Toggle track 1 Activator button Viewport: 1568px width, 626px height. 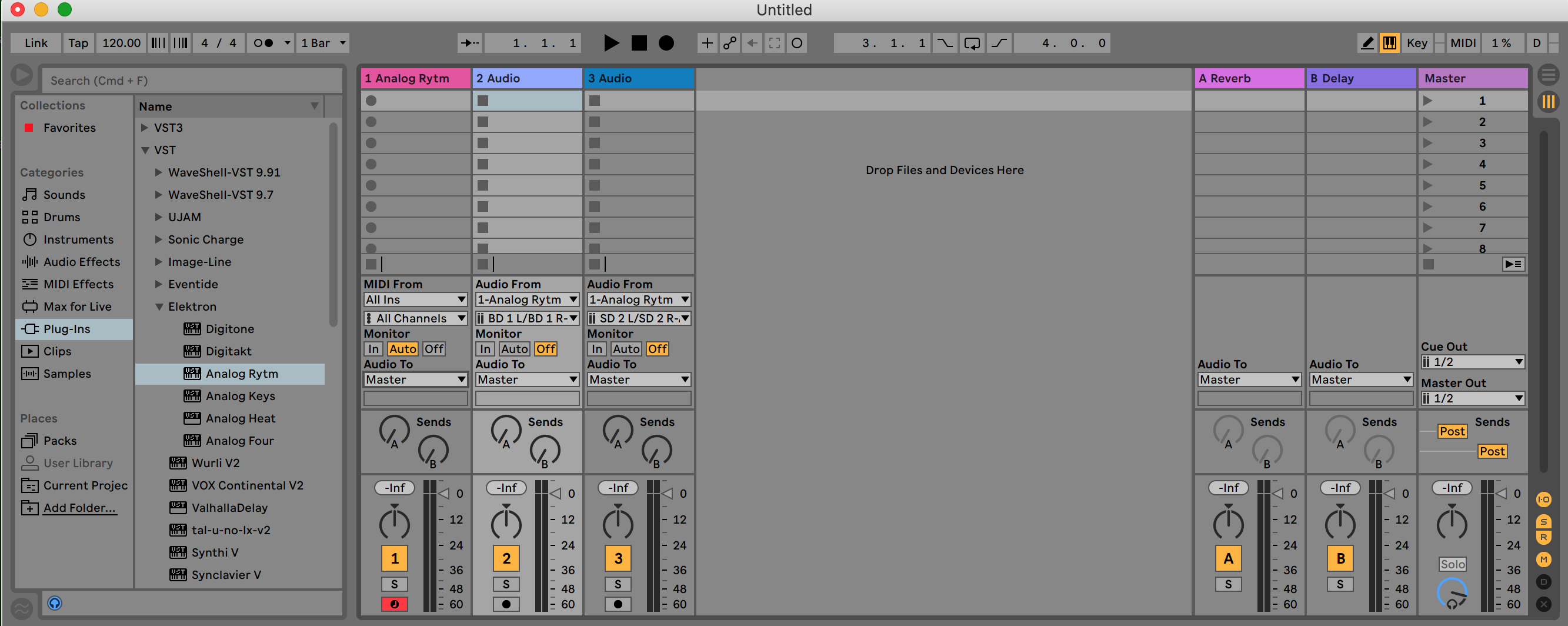pos(395,559)
